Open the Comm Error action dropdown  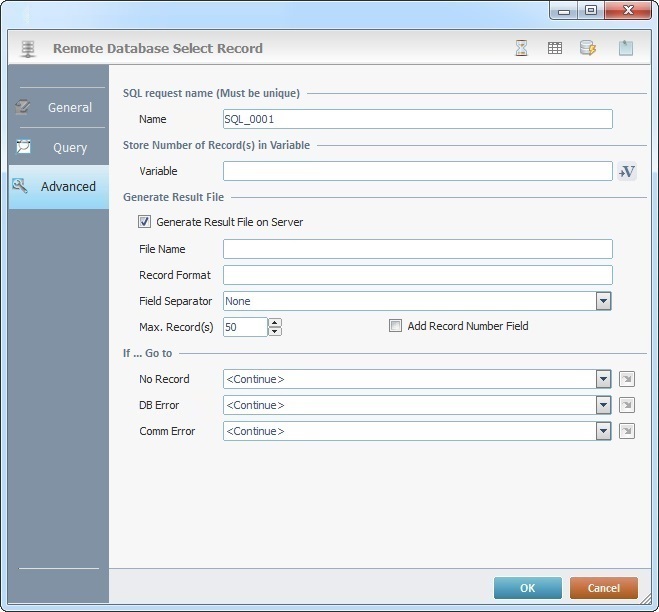603,431
